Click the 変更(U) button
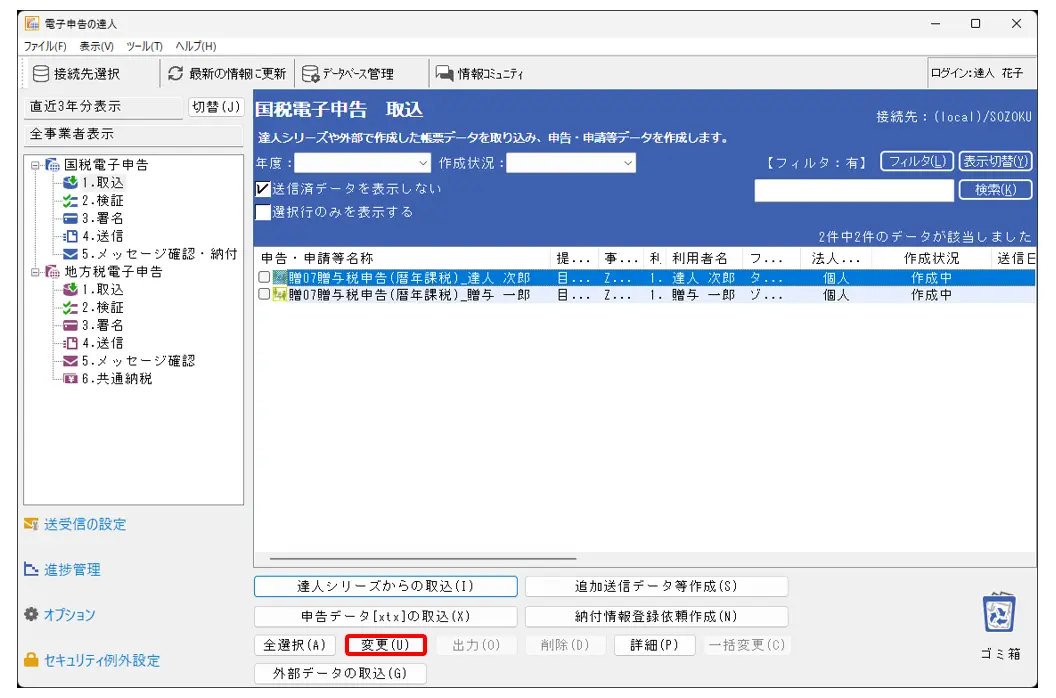This screenshot has height=698, width=1056. tap(386, 645)
